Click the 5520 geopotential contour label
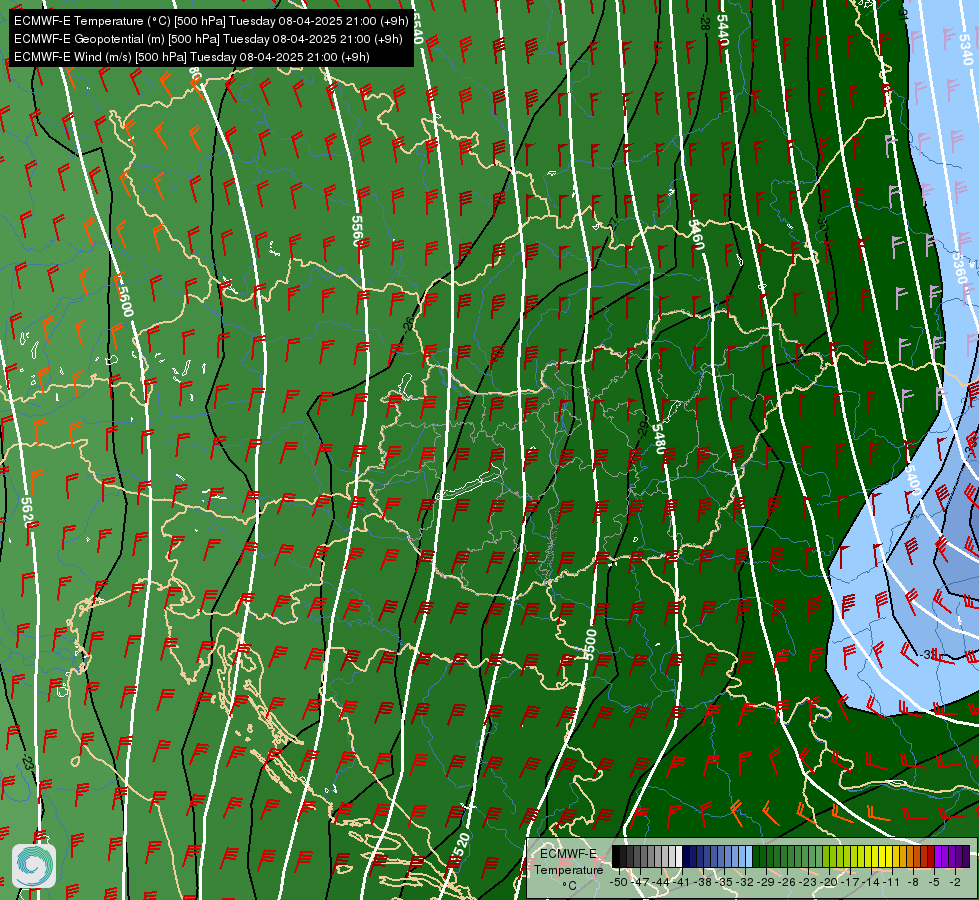 click(460, 851)
